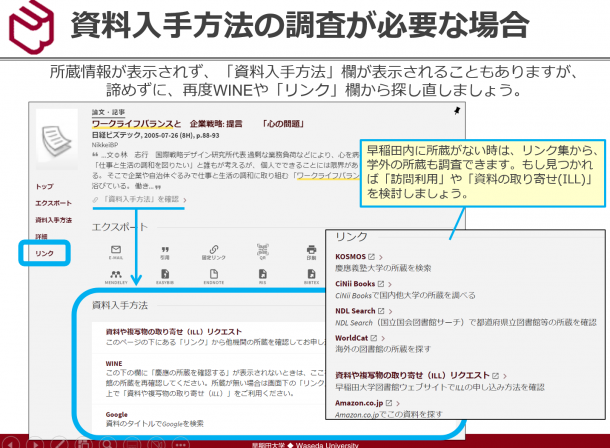
Task: Open the zoom magnifier in slideshow controls
Action: [x=108, y=444]
